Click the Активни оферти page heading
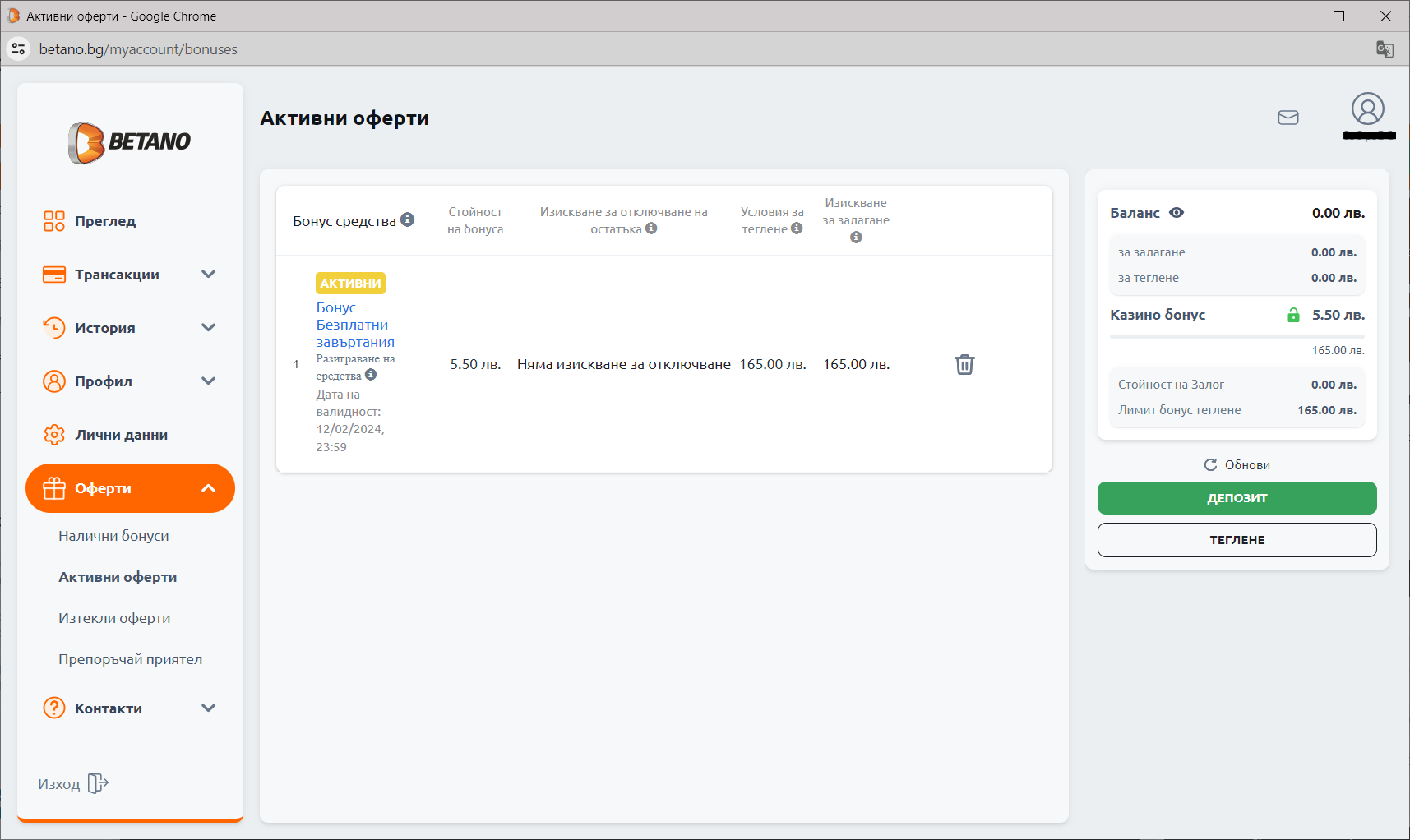 pyautogui.click(x=344, y=118)
